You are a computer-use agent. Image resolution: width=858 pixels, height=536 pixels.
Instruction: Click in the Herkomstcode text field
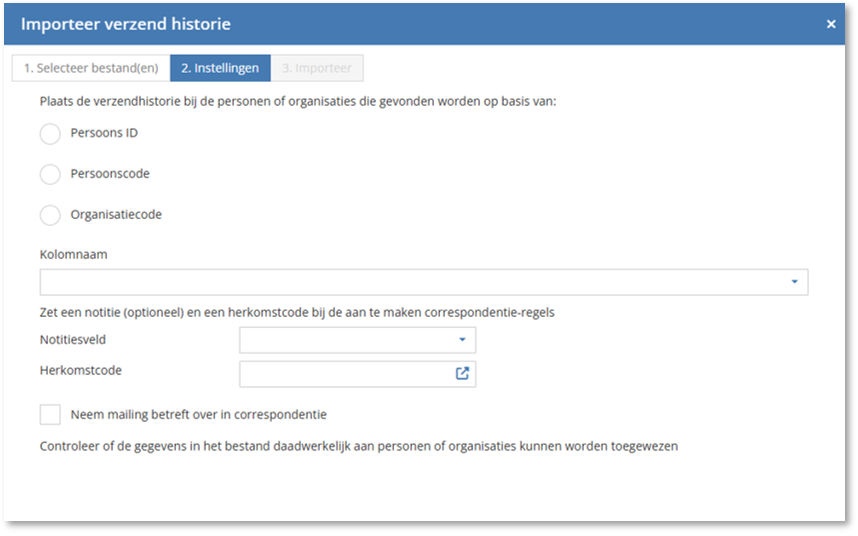(x=345, y=374)
